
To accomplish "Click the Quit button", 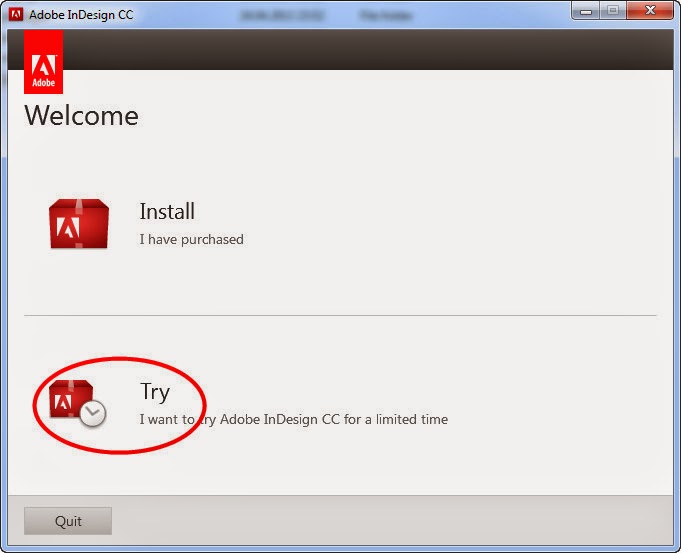I will coord(68,521).
